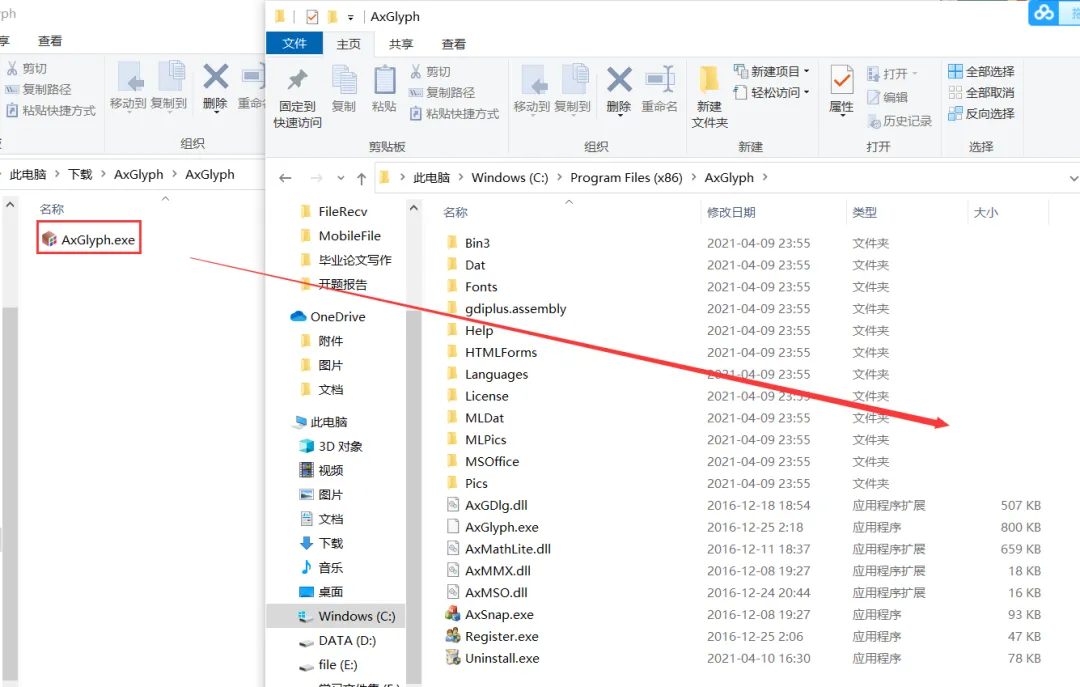Viewport: 1080px width, 687px height.
Task: Select AxSnap.exe in file list
Action: 490,614
